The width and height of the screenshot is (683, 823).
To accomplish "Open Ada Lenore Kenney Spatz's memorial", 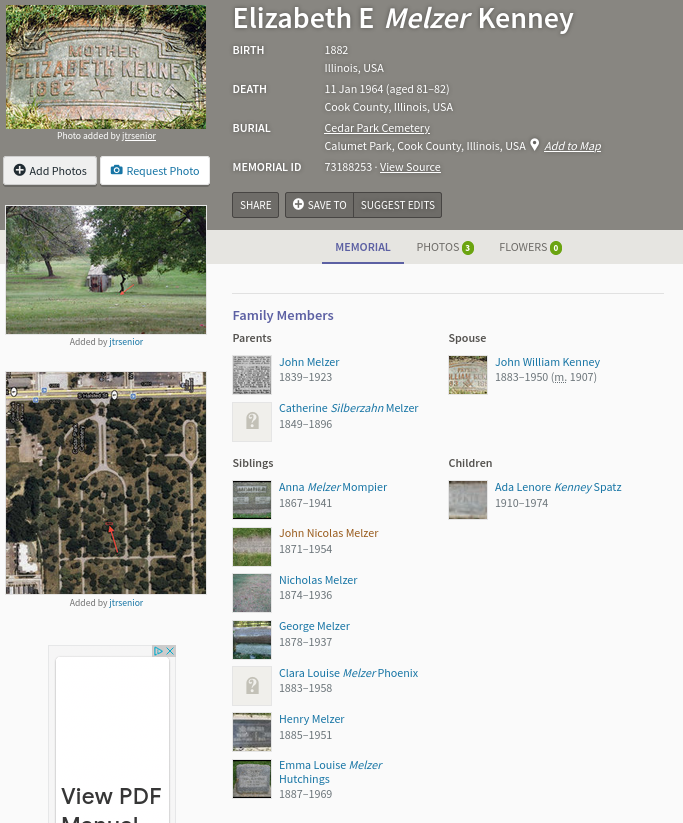I will point(558,487).
